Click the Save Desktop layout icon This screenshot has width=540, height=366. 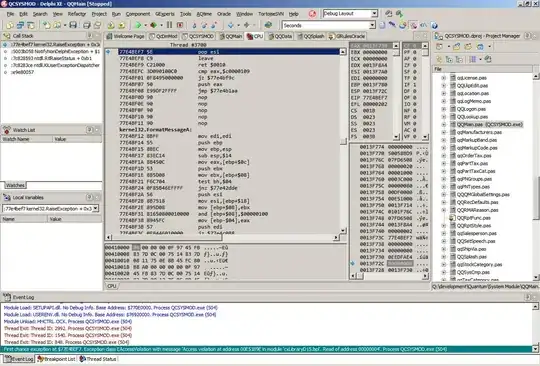point(388,14)
